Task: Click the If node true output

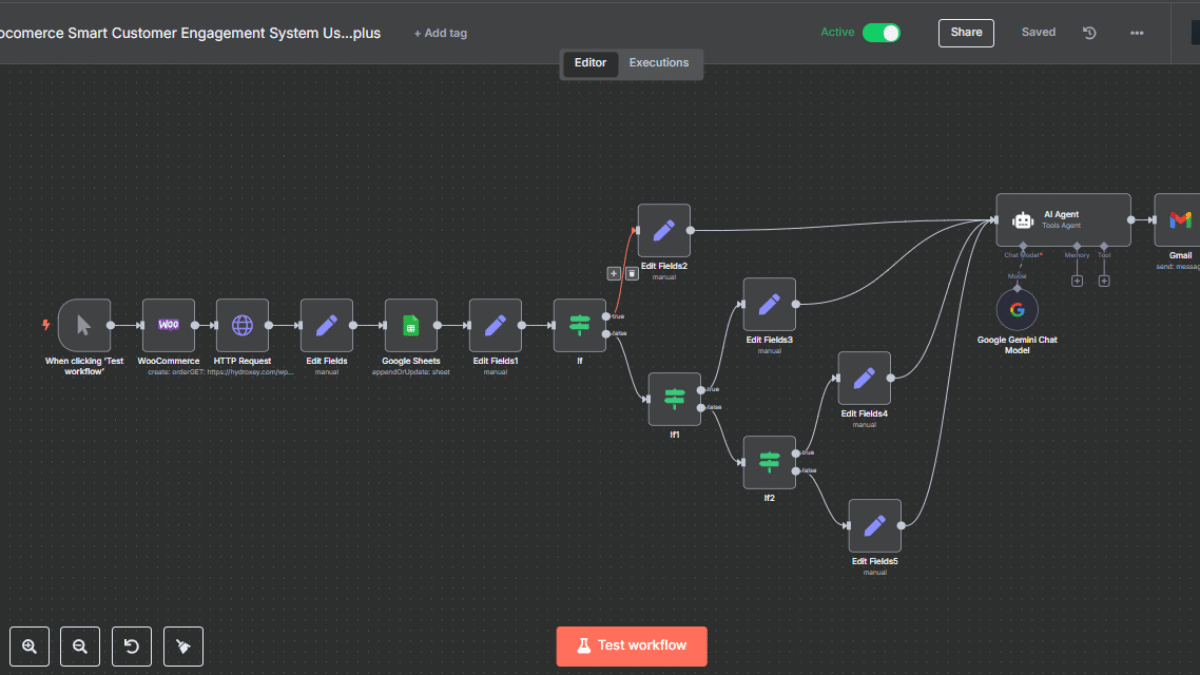Action: tap(606, 316)
